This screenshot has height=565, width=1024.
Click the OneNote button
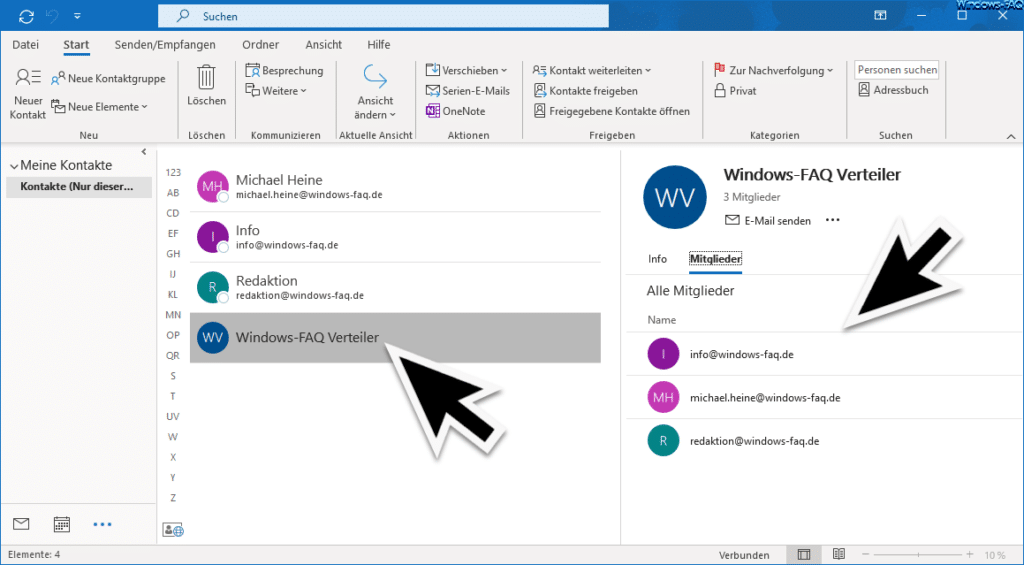(x=455, y=111)
